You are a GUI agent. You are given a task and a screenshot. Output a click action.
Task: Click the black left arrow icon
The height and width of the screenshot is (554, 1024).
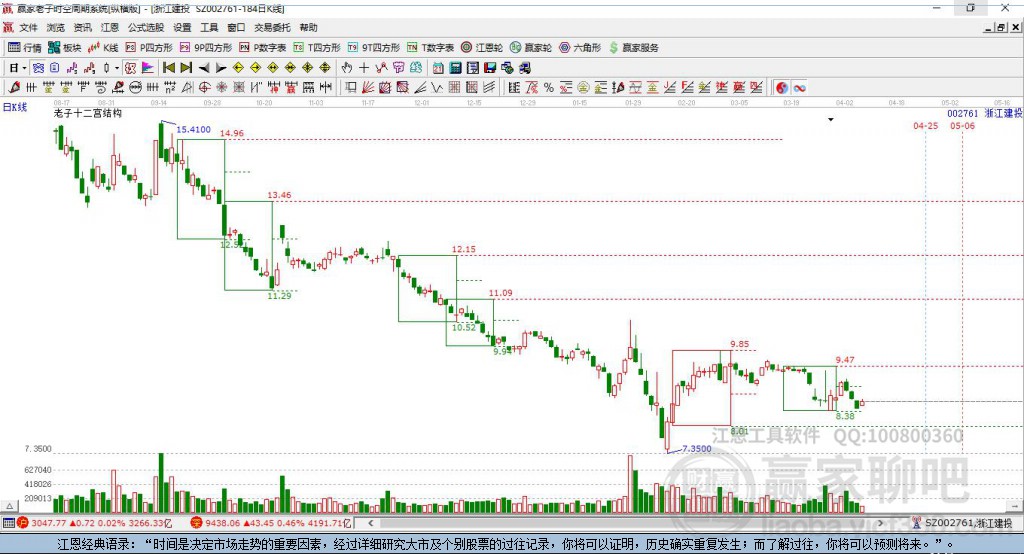[x=204, y=68]
